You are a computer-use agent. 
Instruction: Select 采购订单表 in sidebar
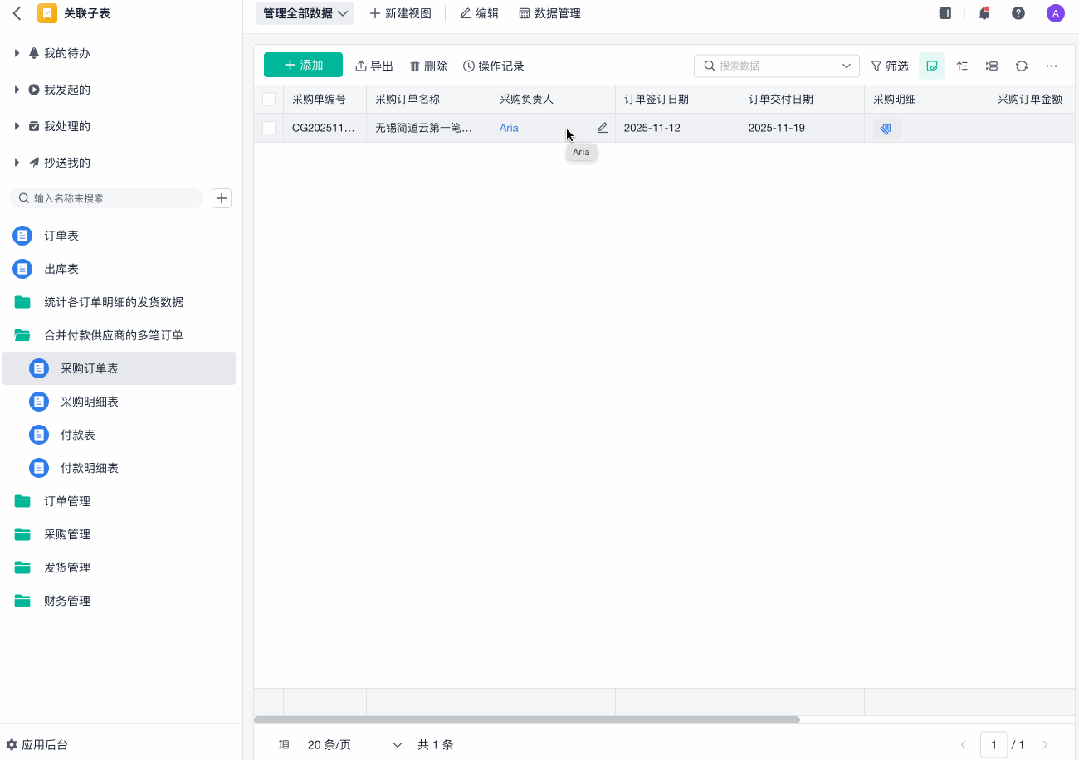tap(119, 368)
